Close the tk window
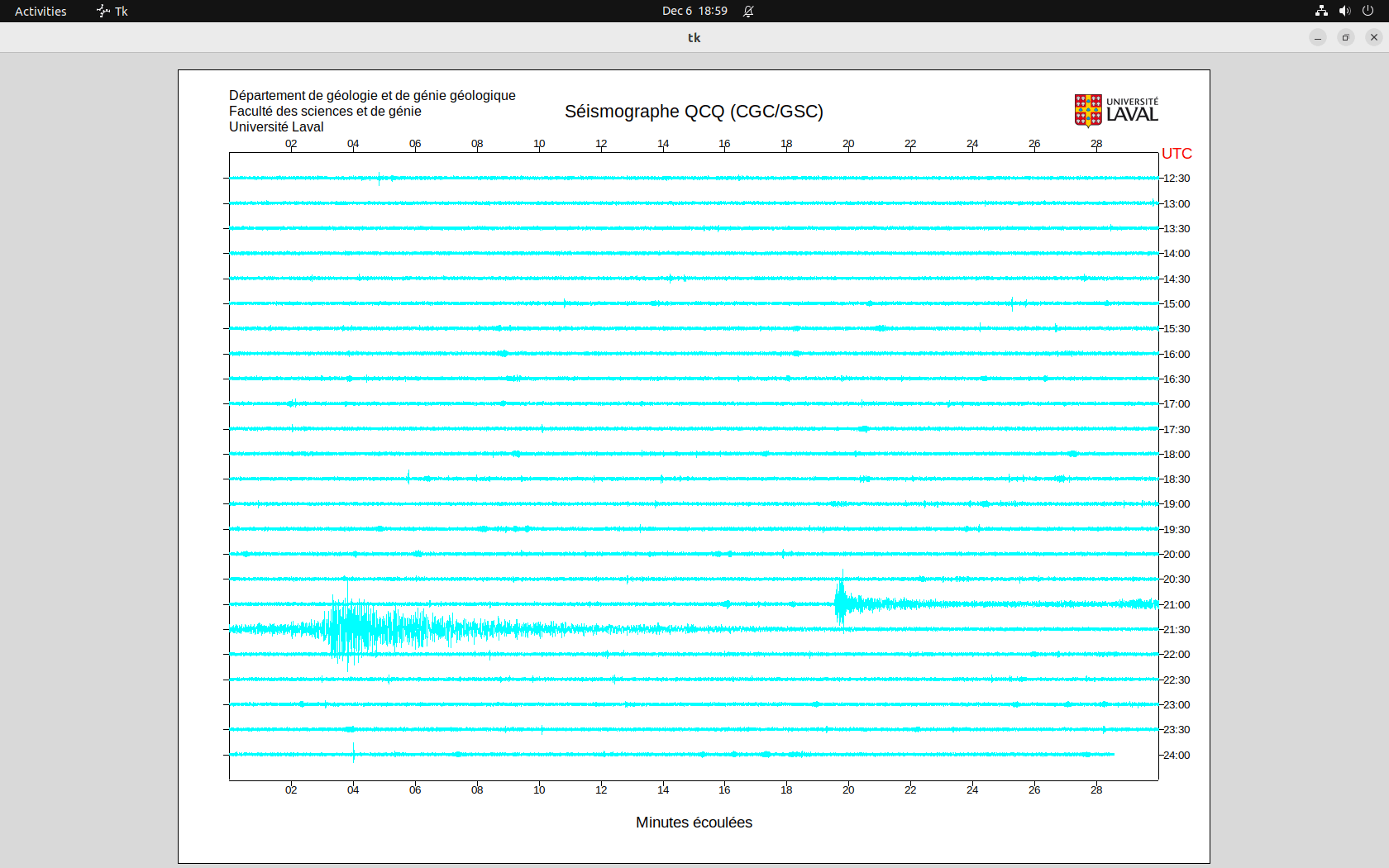Screen dimensions: 1389x868 click(1374, 37)
